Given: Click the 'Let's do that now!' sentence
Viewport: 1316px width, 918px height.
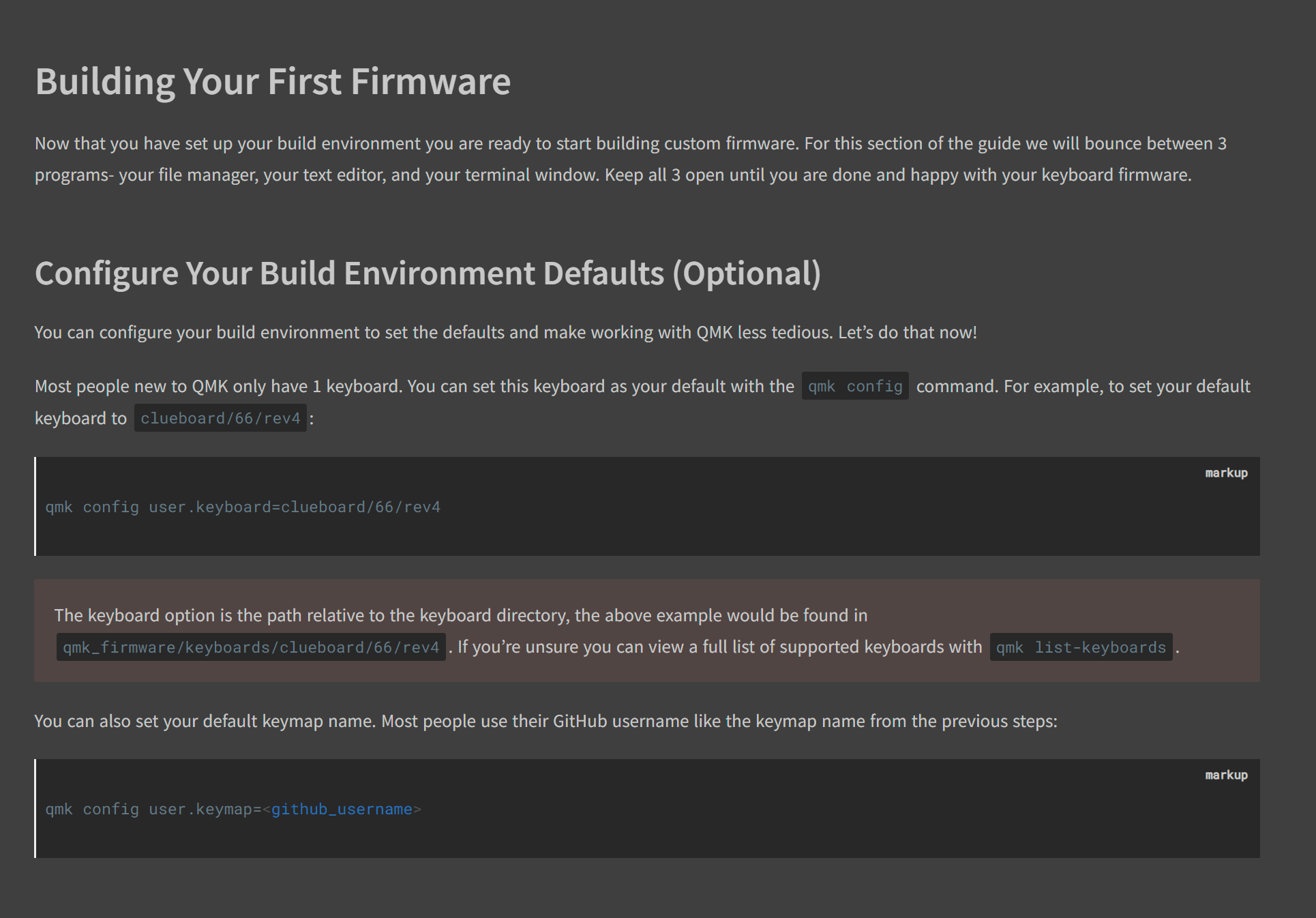Looking at the screenshot, I should 907,333.
